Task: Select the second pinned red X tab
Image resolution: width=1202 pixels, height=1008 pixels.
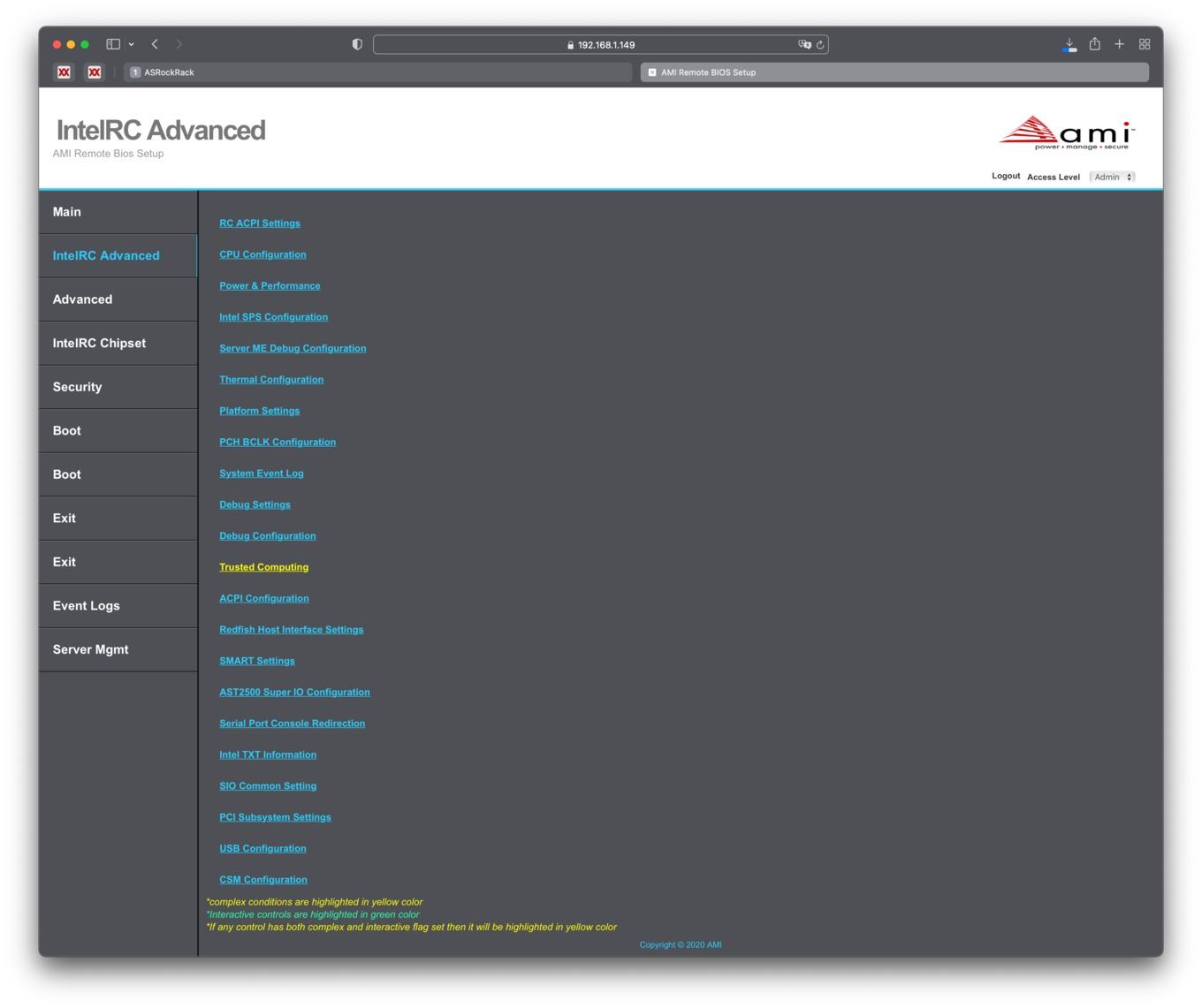Action: pyautogui.click(x=95, y=72)
